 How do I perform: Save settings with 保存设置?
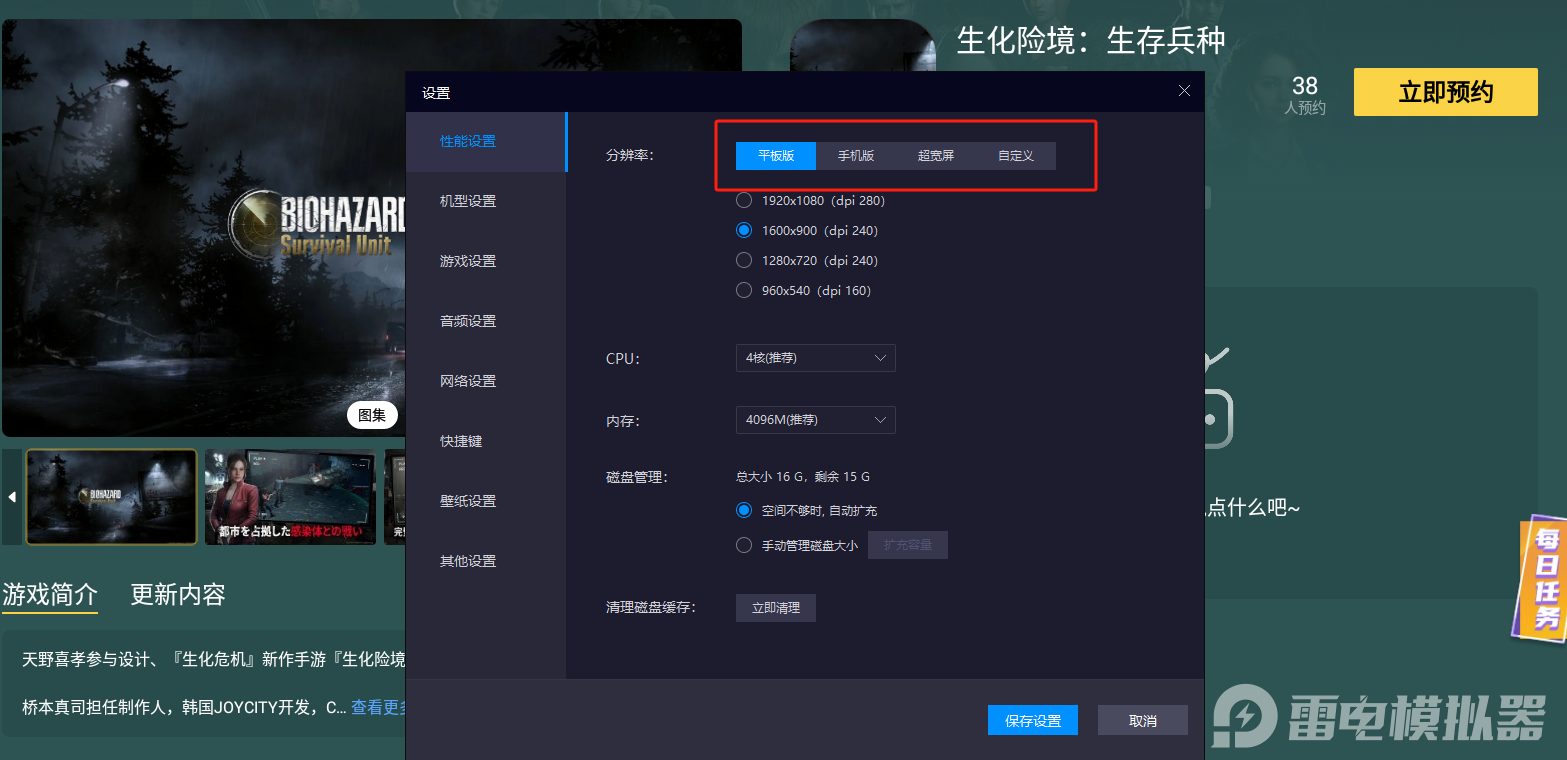coord(1032,719)
